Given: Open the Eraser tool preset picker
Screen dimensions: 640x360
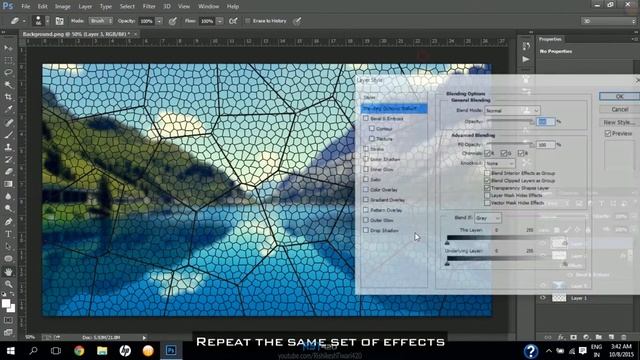Looking at the screenshot, I should 18,21.
